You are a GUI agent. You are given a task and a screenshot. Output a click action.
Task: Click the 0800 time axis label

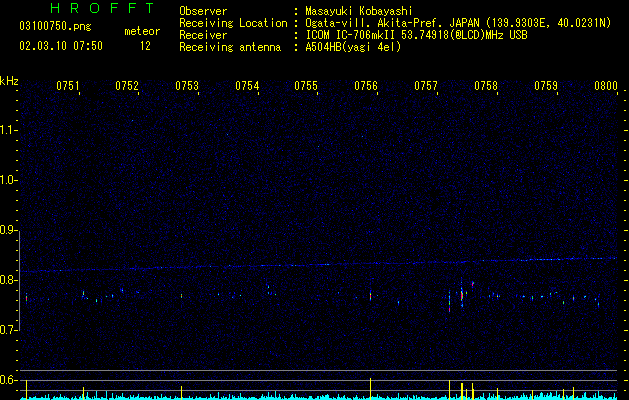click(606, 86)
